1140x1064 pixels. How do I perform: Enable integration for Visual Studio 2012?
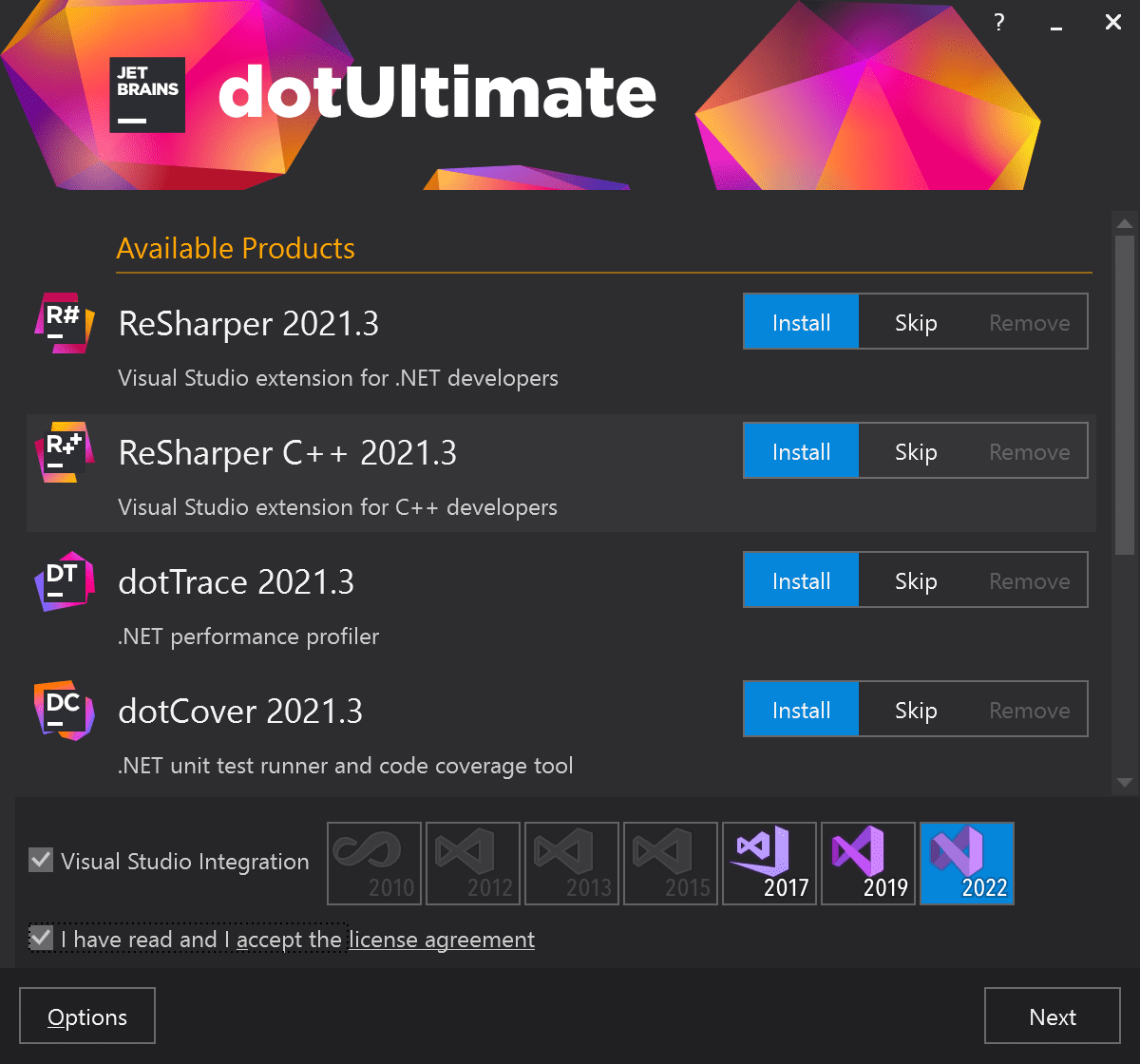[x=472, y=863]
